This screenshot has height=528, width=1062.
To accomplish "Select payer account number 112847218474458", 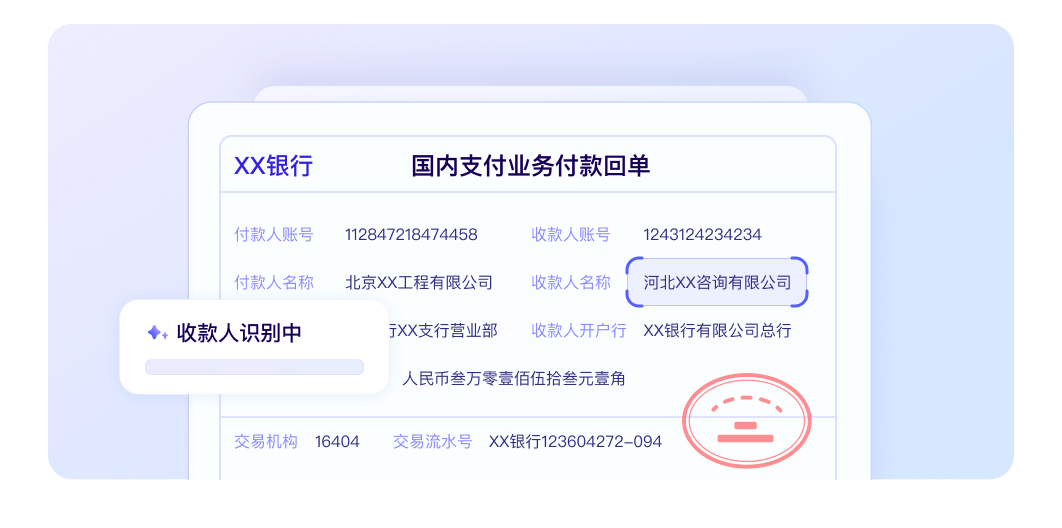I will (411, 235).
